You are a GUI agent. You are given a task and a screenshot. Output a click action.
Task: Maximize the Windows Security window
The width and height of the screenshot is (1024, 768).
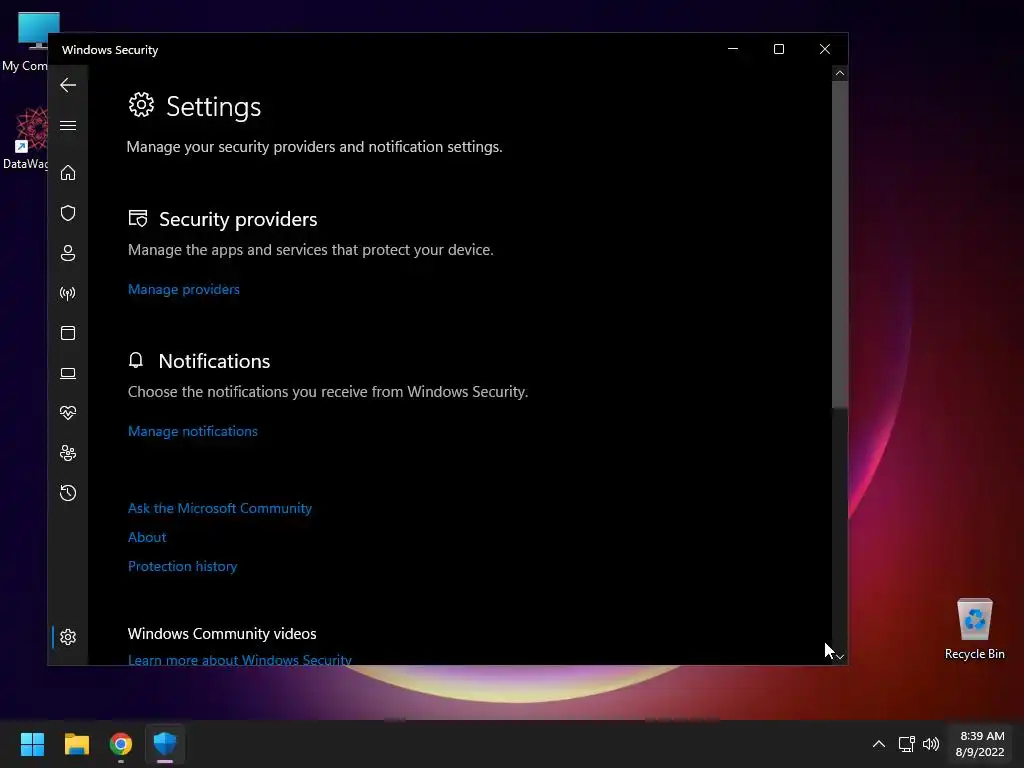click(x=778, y=49)
